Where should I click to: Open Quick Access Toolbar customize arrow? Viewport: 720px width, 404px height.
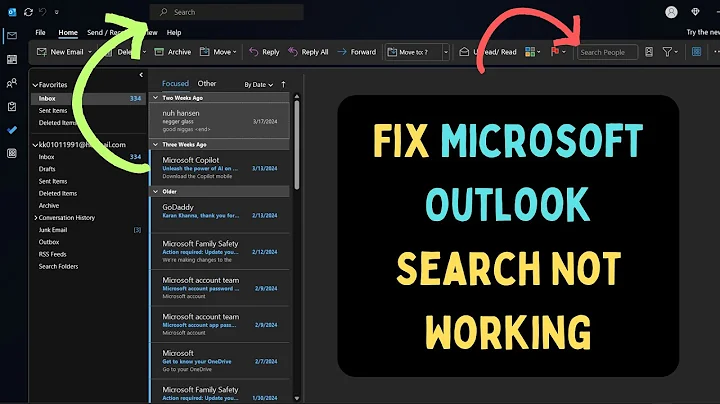pos(56,12)
